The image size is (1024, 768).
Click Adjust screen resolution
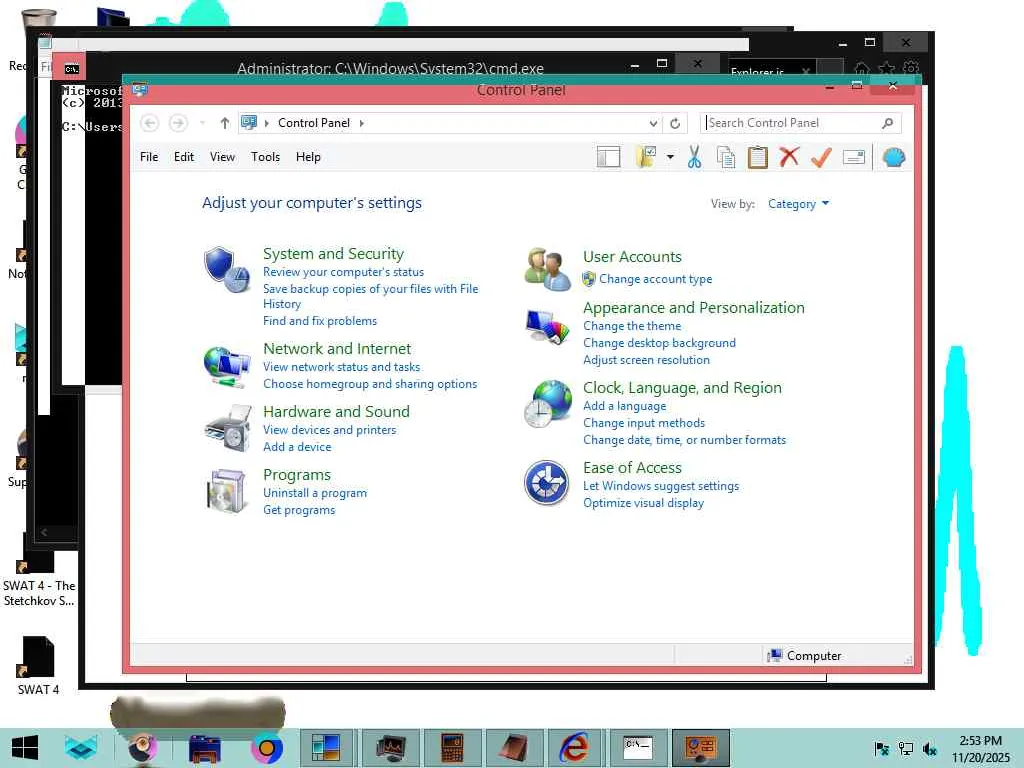tap(646, 360)
